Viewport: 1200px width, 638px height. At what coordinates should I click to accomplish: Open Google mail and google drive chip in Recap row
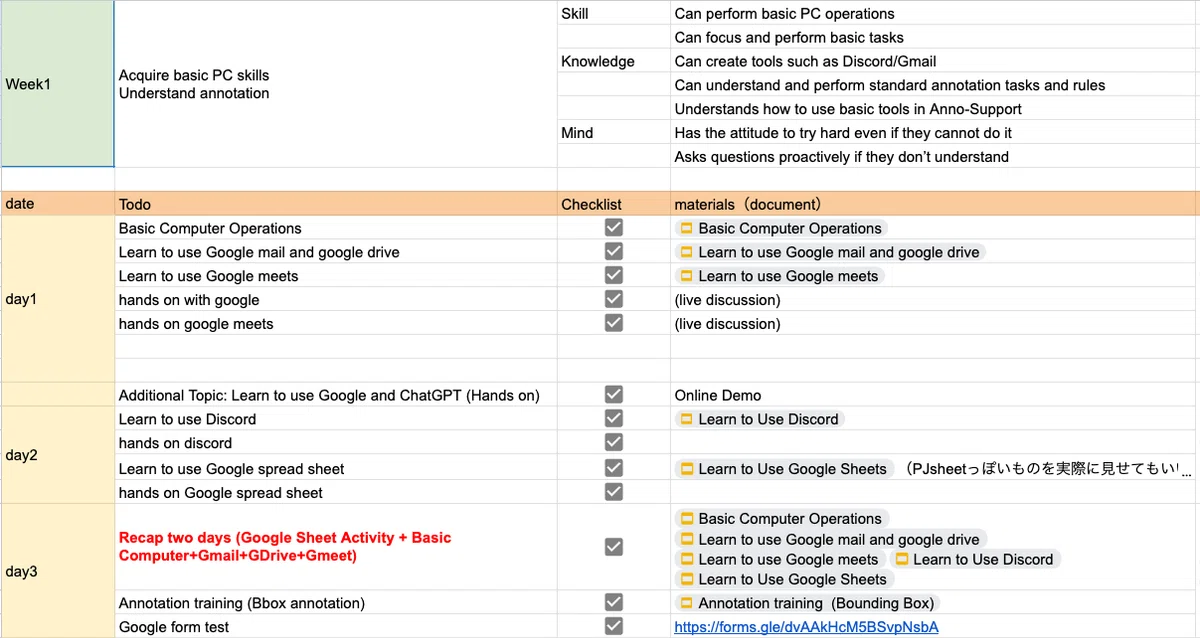point(830,539)
